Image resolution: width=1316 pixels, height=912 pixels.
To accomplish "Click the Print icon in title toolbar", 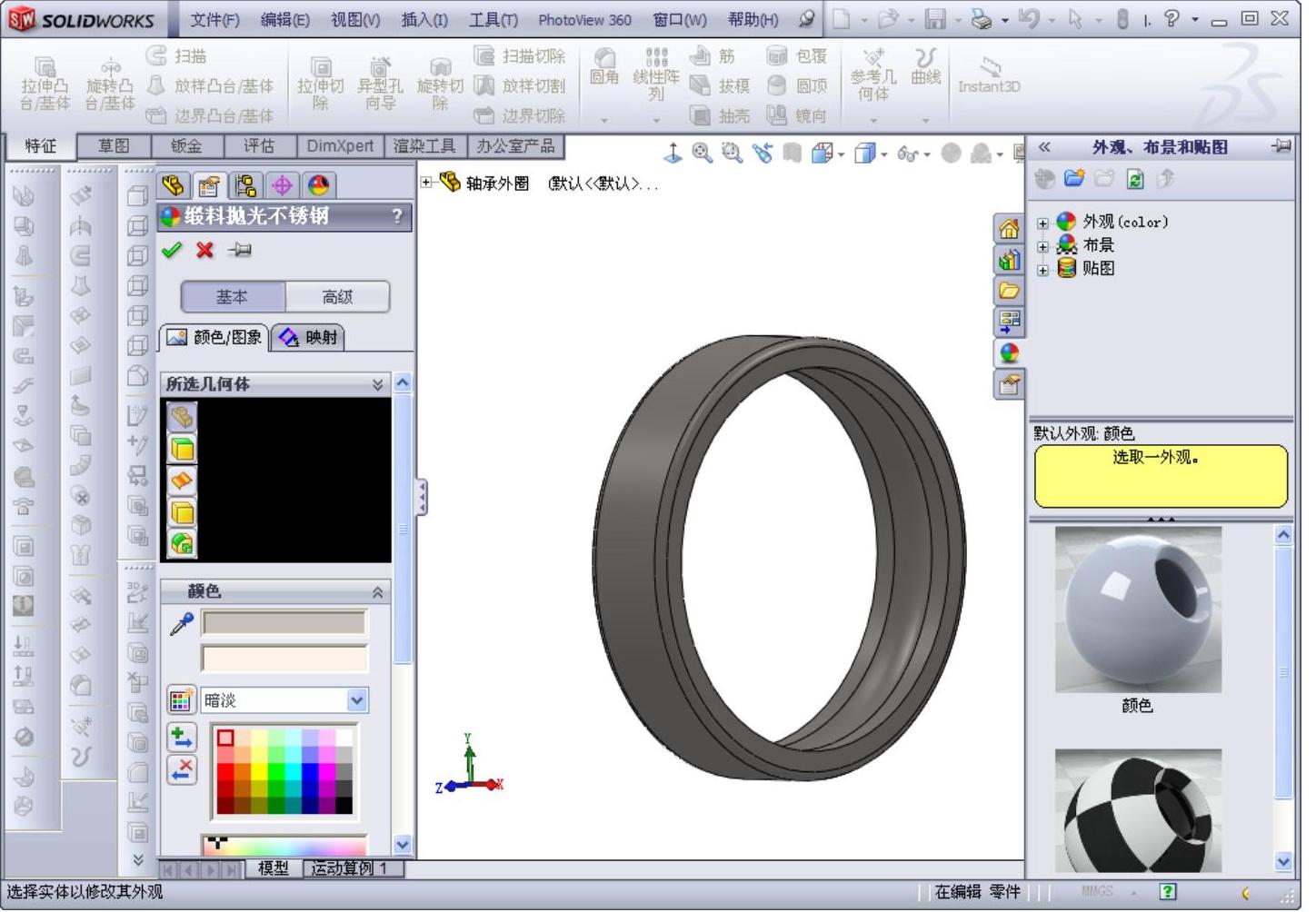I will [982, 19].
